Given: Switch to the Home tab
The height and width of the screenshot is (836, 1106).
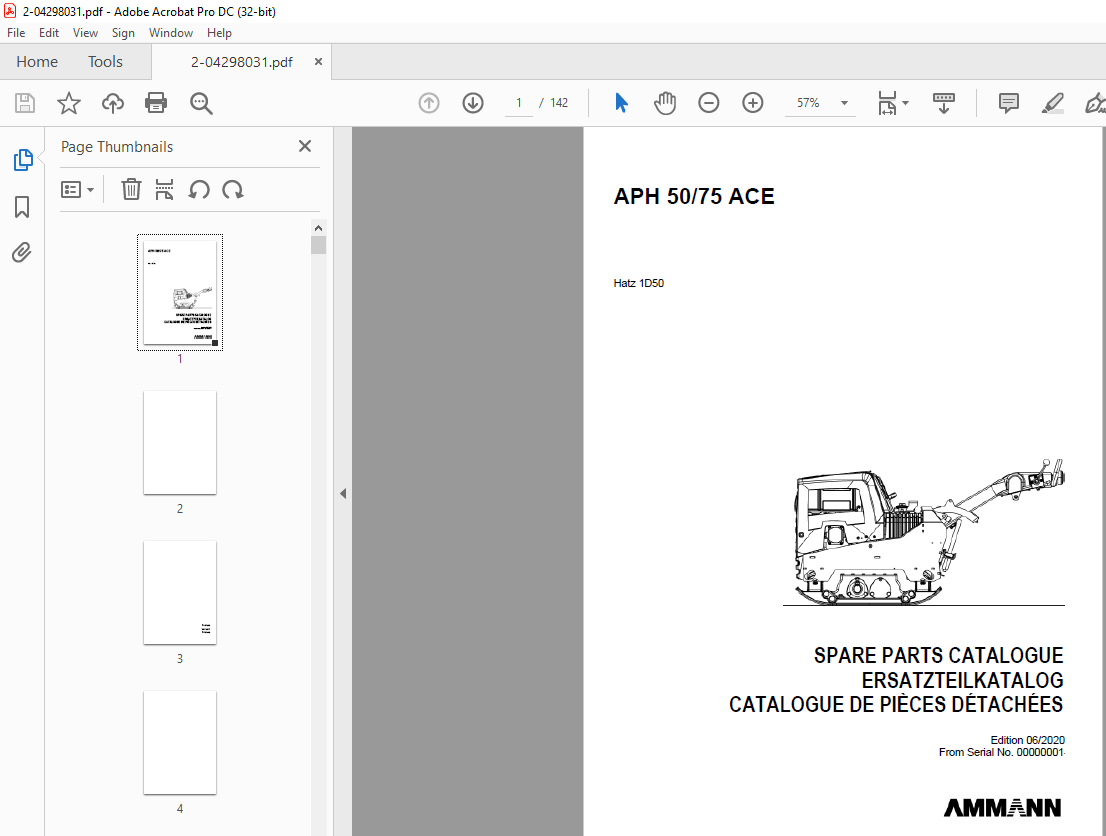Looking at the screenshot, I should 37,62.
